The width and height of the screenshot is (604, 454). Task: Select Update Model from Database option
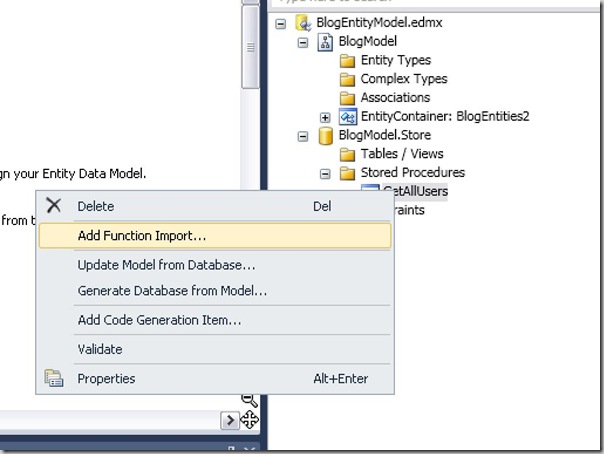click(166, 265)
